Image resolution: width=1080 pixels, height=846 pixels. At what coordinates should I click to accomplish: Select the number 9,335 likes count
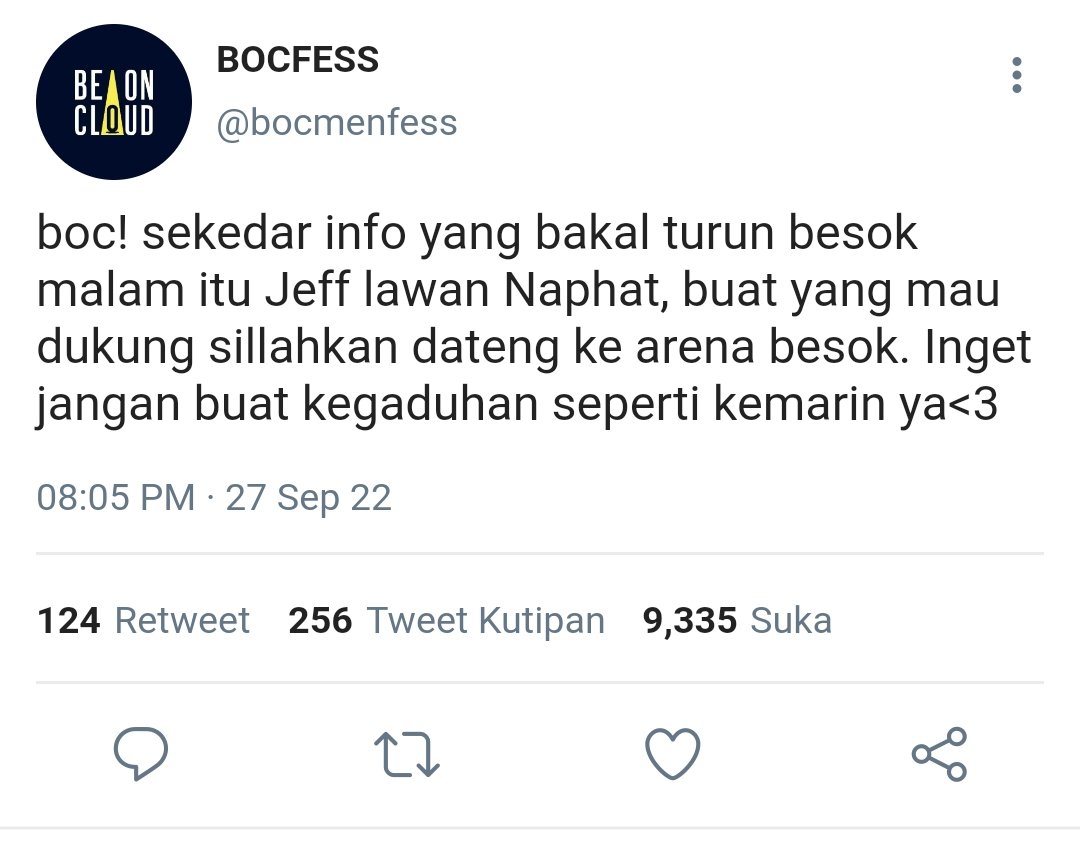(x=689, y=621)
